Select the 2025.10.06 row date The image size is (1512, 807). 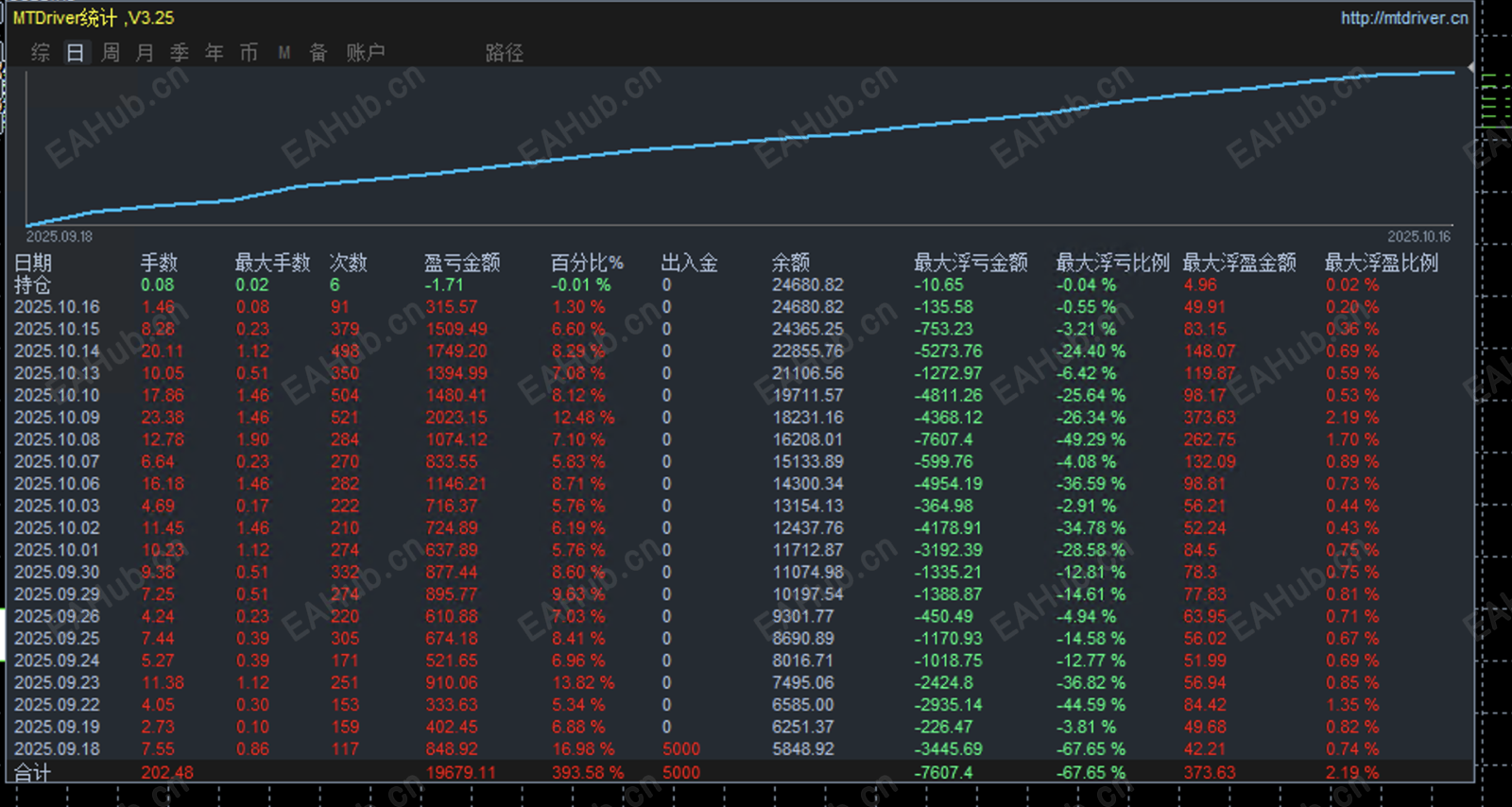pyautogui.click(x=57, y=484)
